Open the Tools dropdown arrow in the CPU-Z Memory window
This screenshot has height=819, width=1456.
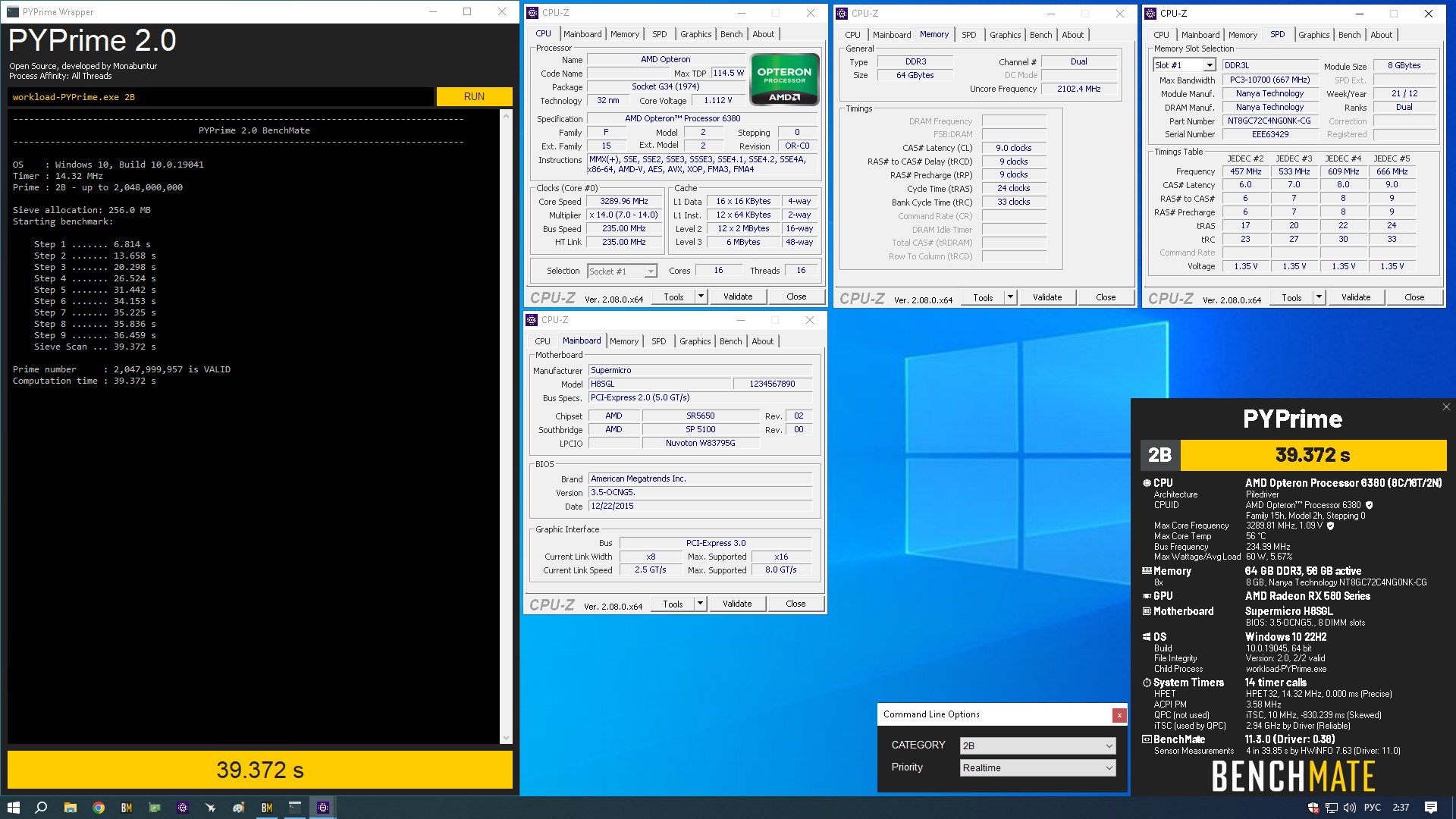click(1010, 297)
